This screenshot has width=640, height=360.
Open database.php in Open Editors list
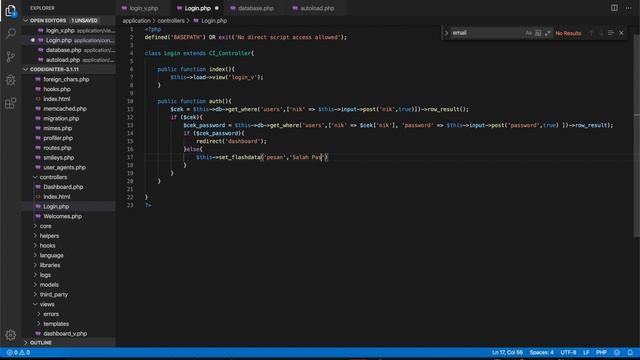69,50
